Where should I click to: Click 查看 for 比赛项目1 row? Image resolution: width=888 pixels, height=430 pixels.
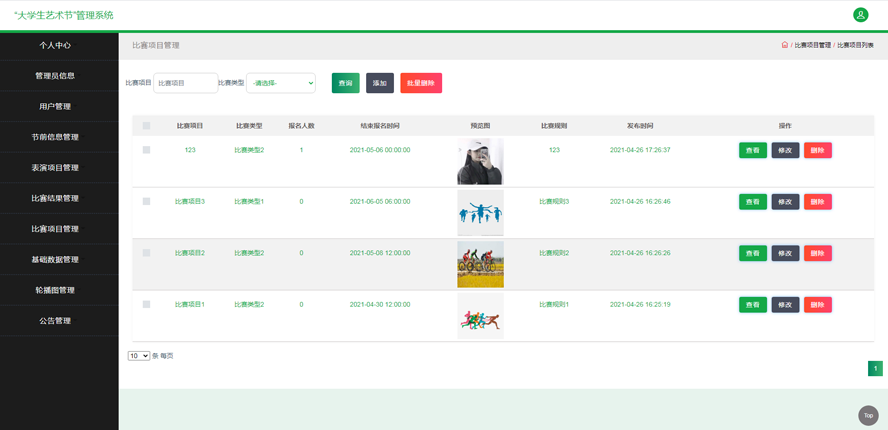tap(753, 305)
